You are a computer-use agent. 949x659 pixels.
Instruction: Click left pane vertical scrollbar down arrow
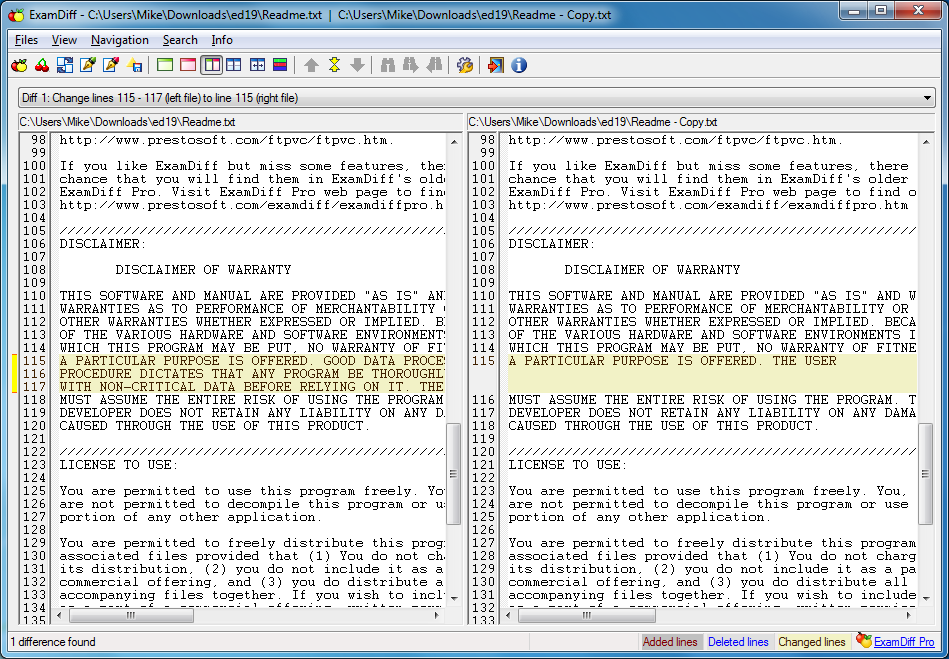[x=454, y=599]
